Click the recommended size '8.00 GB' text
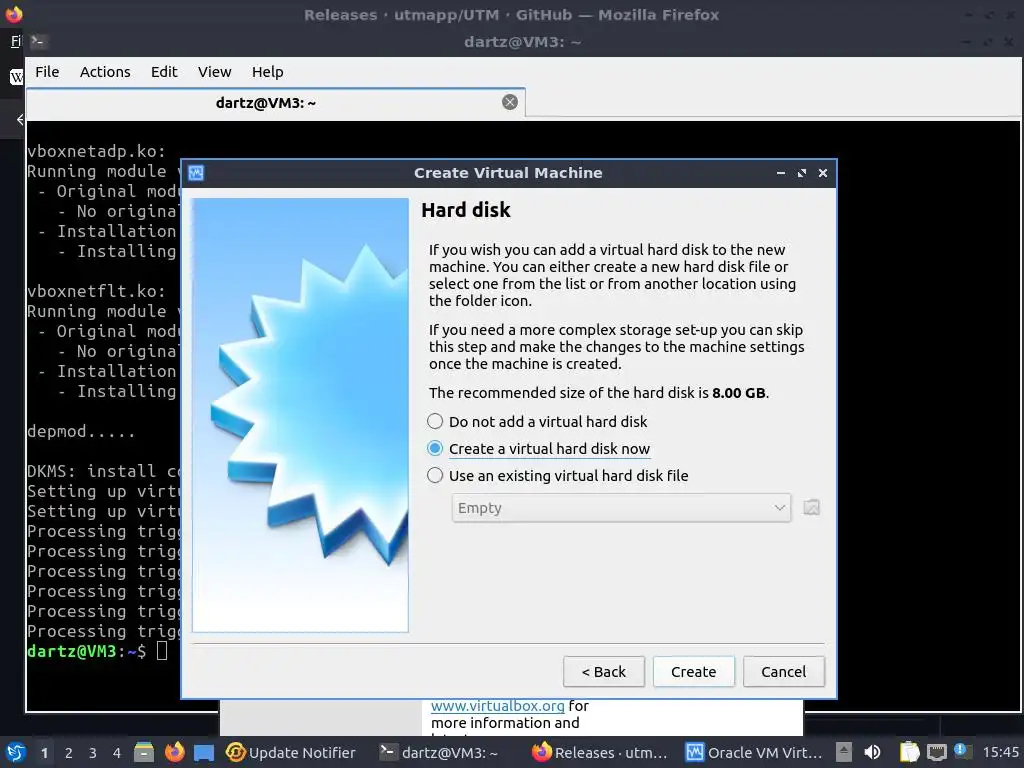This screenshot has width=1024, height=768. click(x=739, y=393)
